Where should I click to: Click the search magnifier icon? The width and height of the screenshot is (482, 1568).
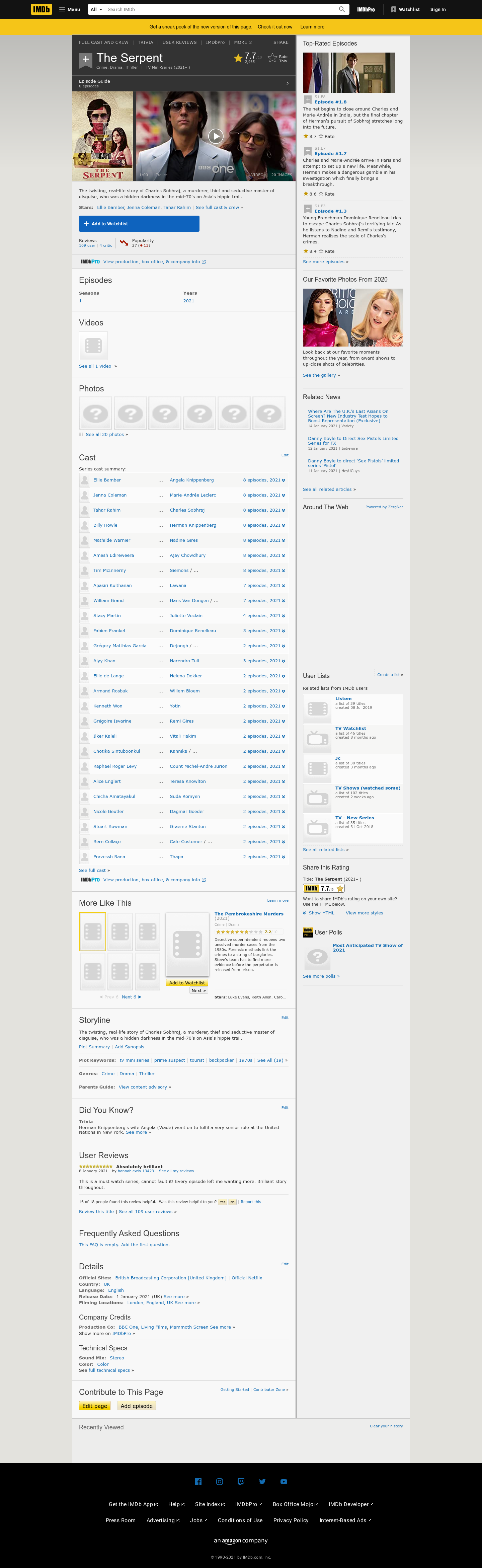341,9
